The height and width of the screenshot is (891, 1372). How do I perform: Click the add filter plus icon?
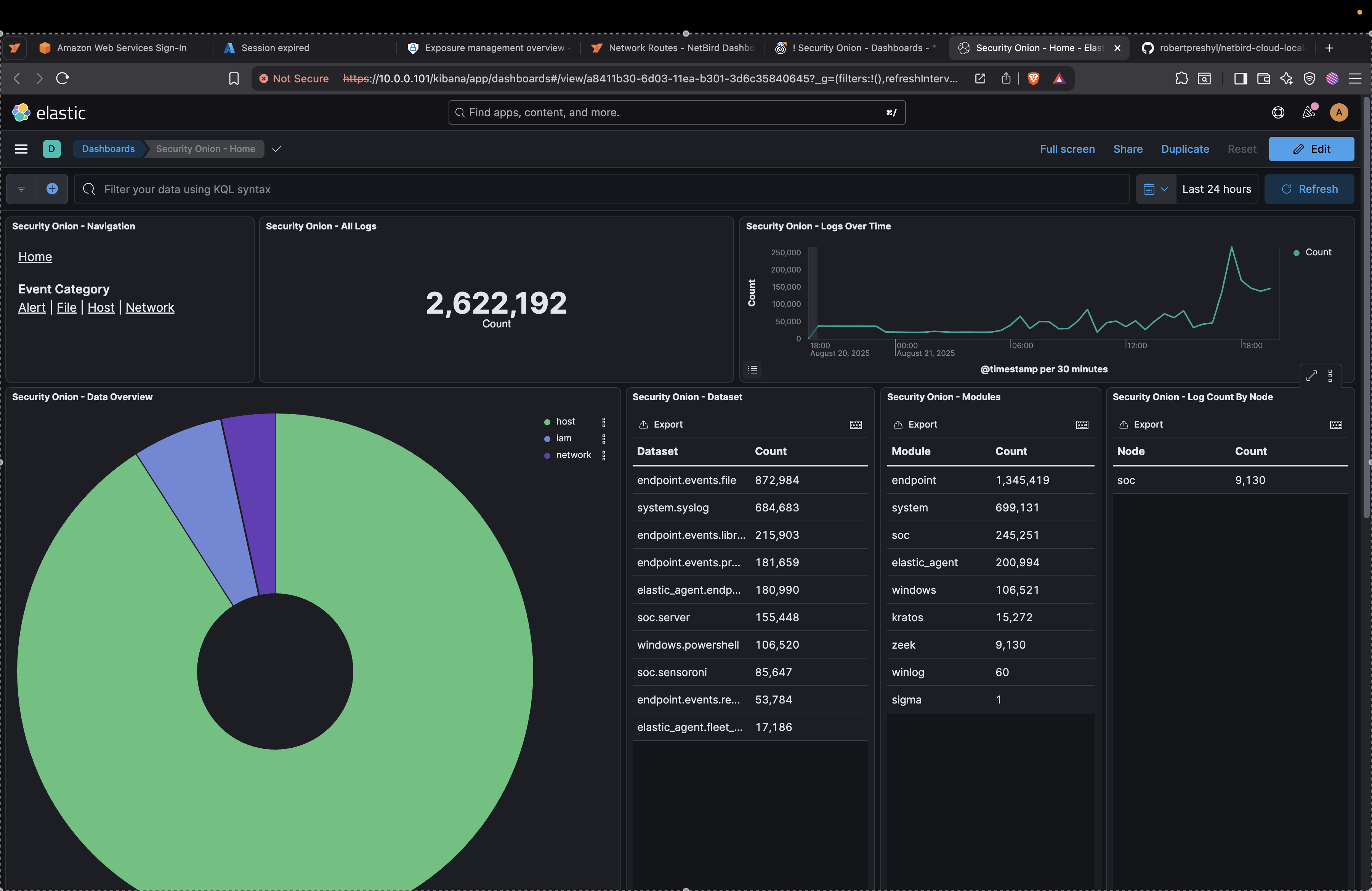(52, 189)
